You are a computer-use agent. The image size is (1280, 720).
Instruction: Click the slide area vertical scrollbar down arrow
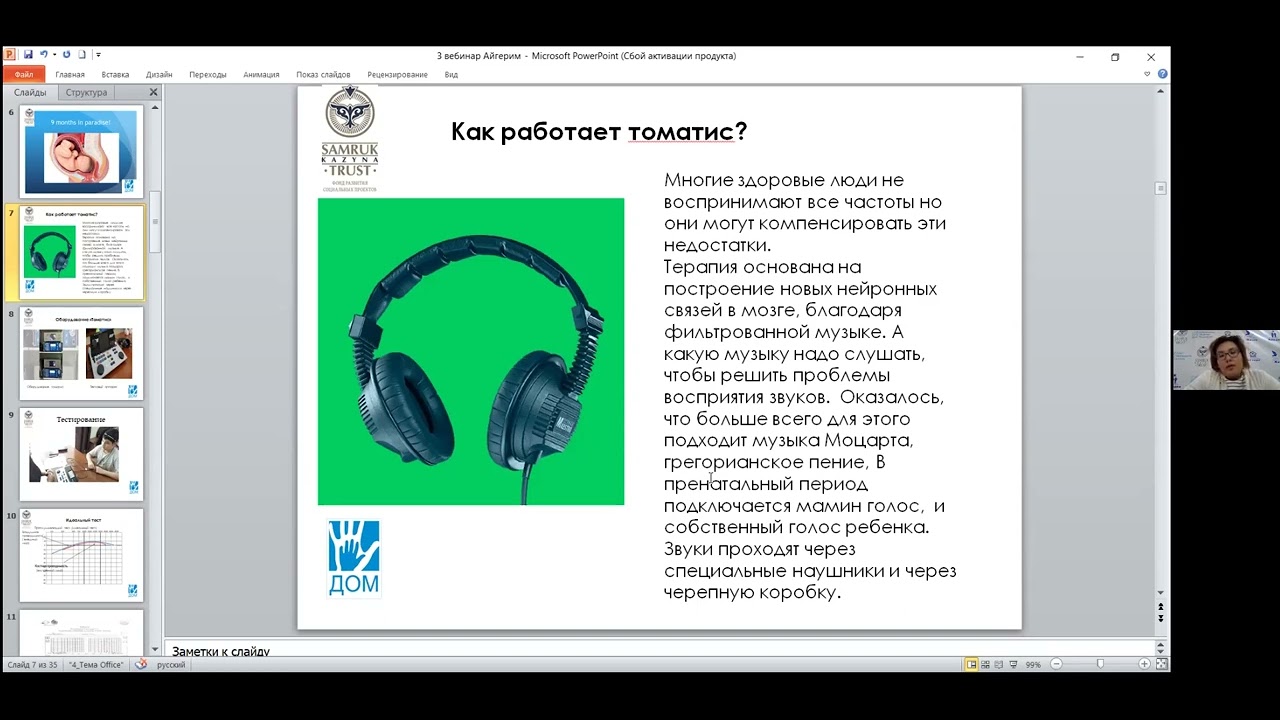[1161, 593]
